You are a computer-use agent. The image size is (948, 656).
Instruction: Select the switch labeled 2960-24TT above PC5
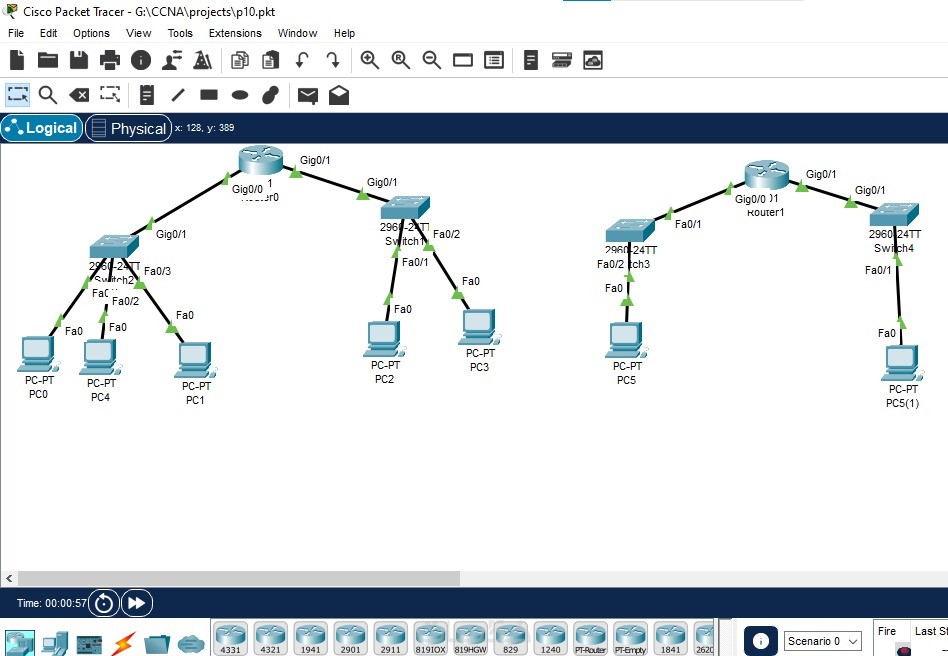pos(630,231)
